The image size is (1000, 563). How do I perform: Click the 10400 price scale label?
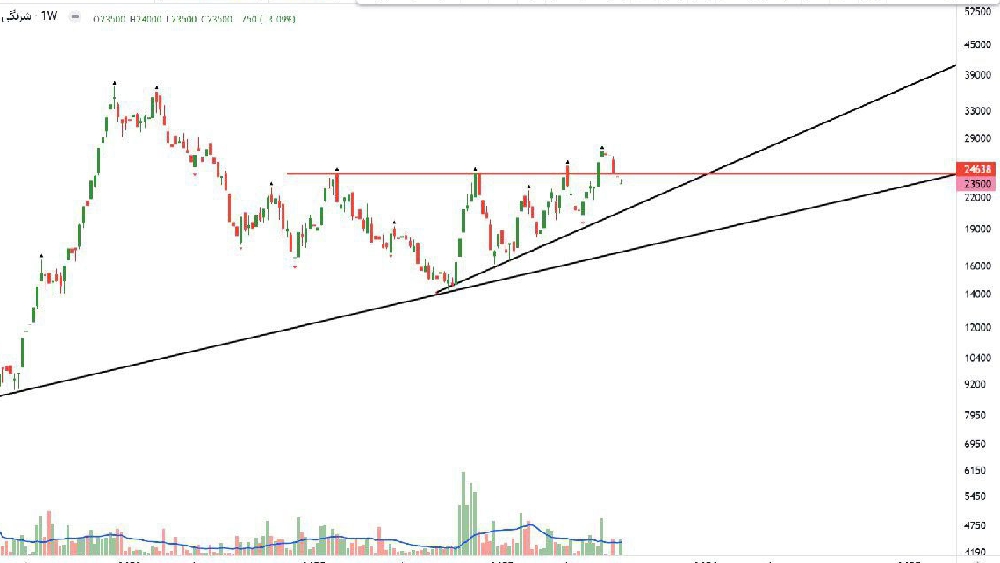(x=978, y=358)
